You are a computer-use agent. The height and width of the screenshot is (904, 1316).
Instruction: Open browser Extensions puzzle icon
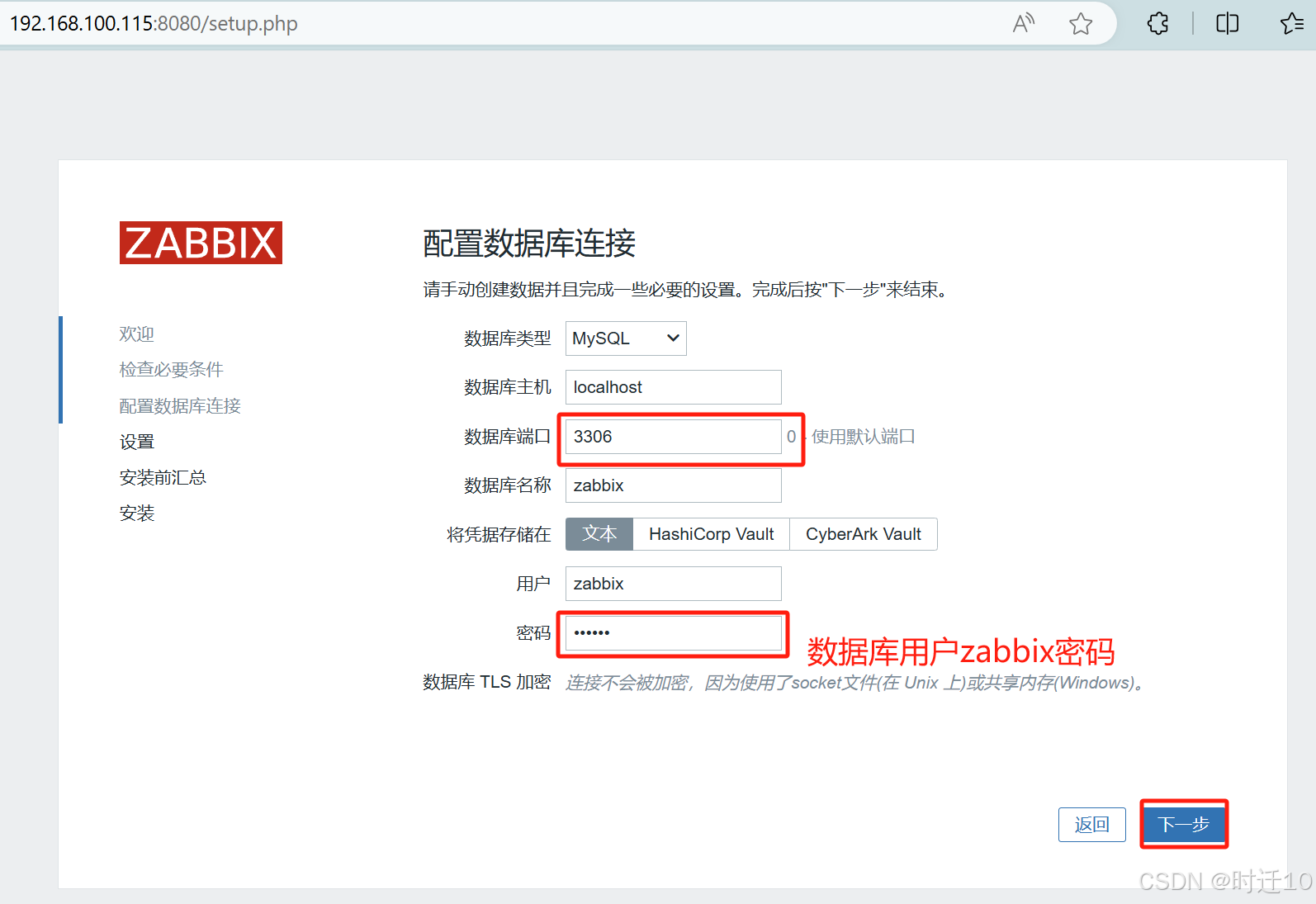[1158, 23]
